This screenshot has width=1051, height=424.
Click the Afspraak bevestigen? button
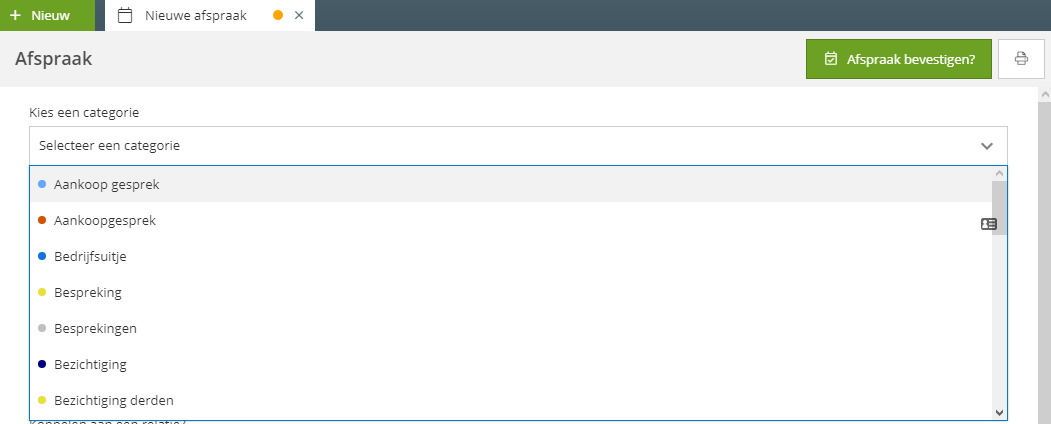[x=898, y=59]
